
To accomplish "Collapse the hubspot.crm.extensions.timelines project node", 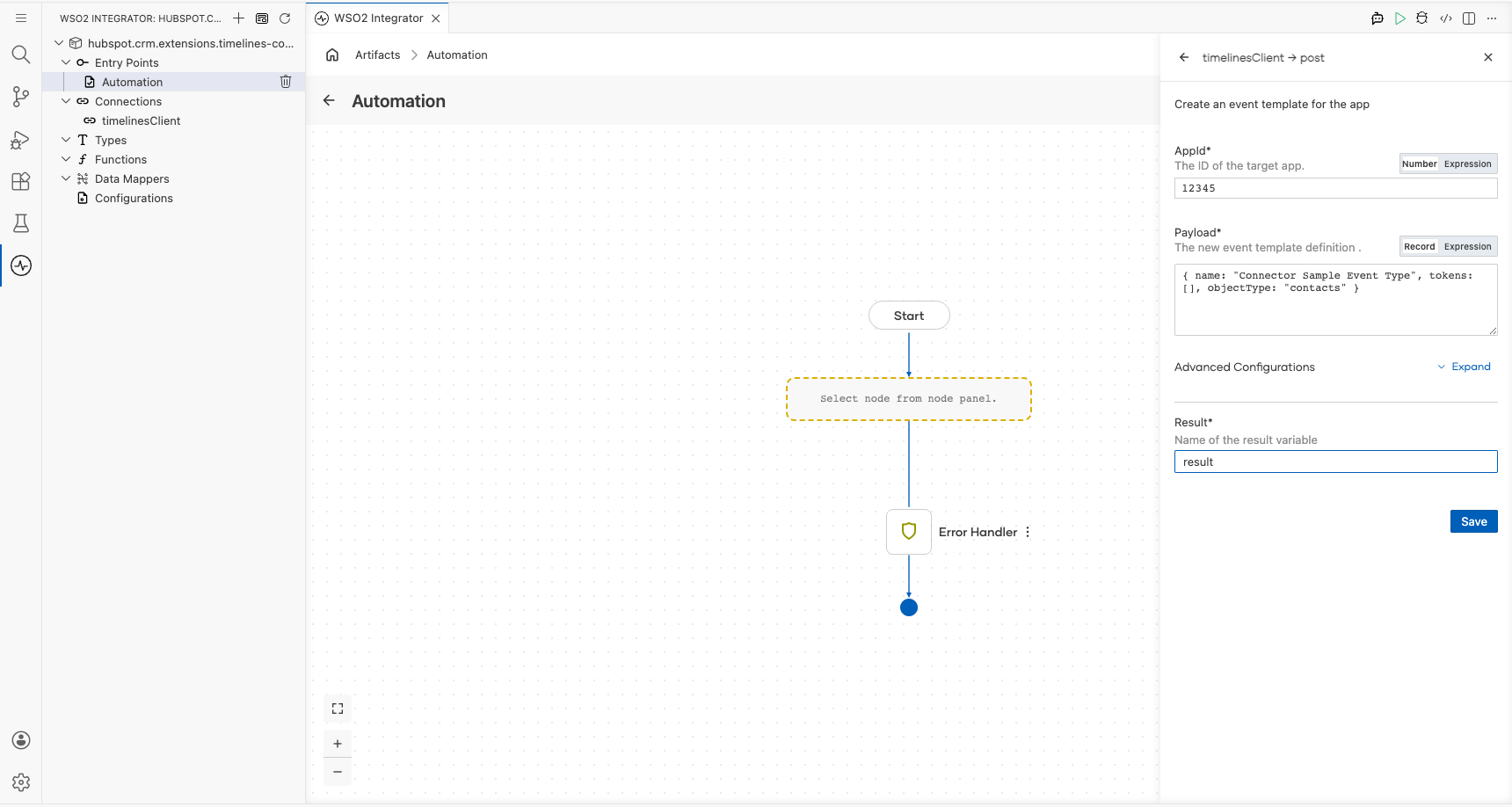I will click(59, 43).
